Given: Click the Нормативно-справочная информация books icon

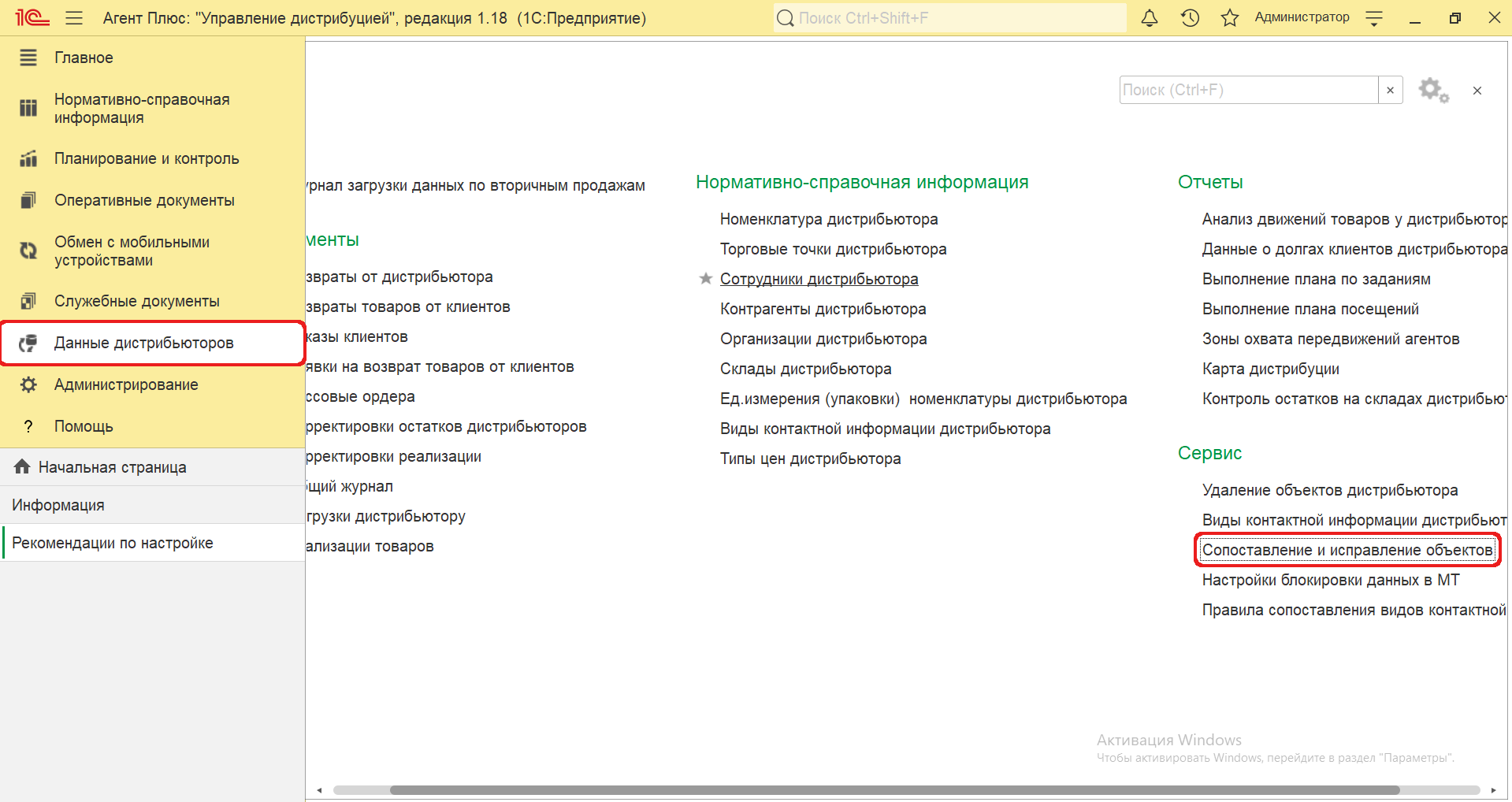Looking at the screenshot, I should point(28,108).
